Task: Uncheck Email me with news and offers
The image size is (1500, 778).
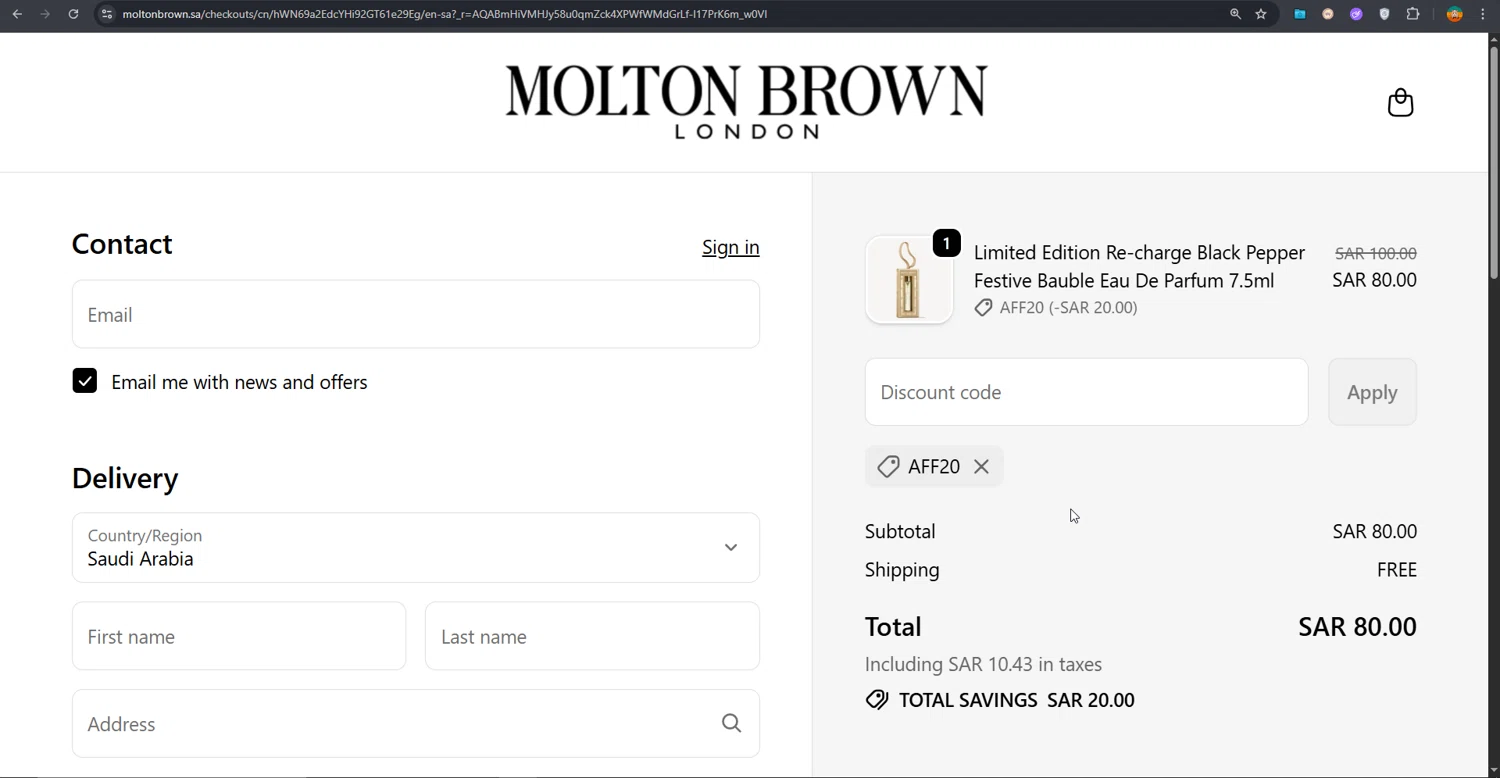Action: pyautogui.click(x=85, y=381)
